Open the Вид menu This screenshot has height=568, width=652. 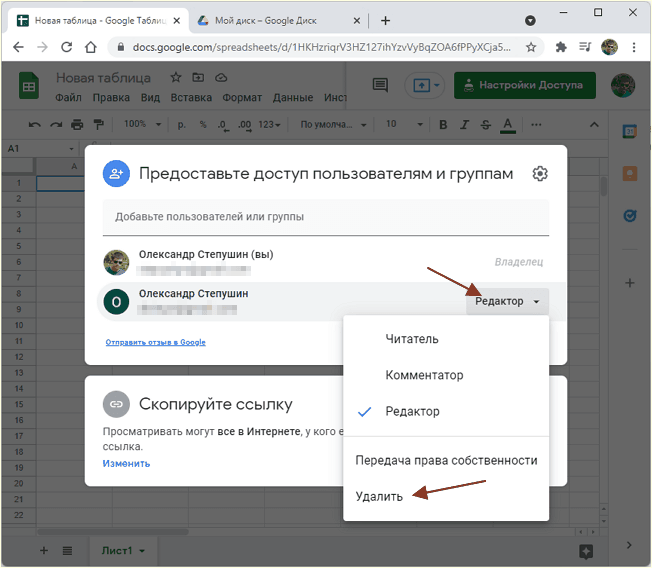150,98
